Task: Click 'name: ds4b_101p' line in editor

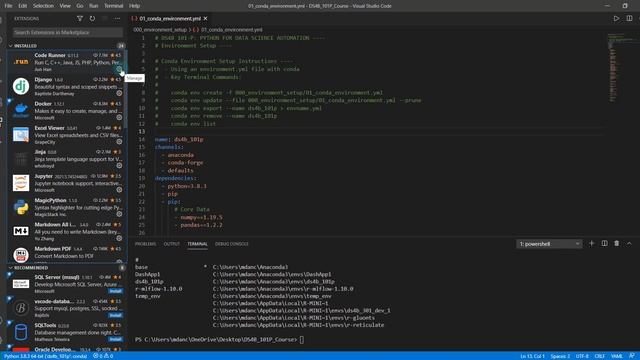Action: point(179,139)
